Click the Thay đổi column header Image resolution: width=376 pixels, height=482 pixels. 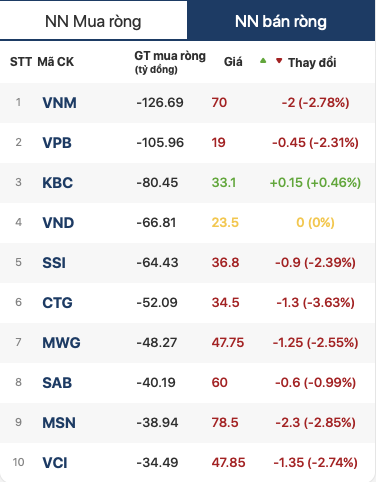coord(312,62)
